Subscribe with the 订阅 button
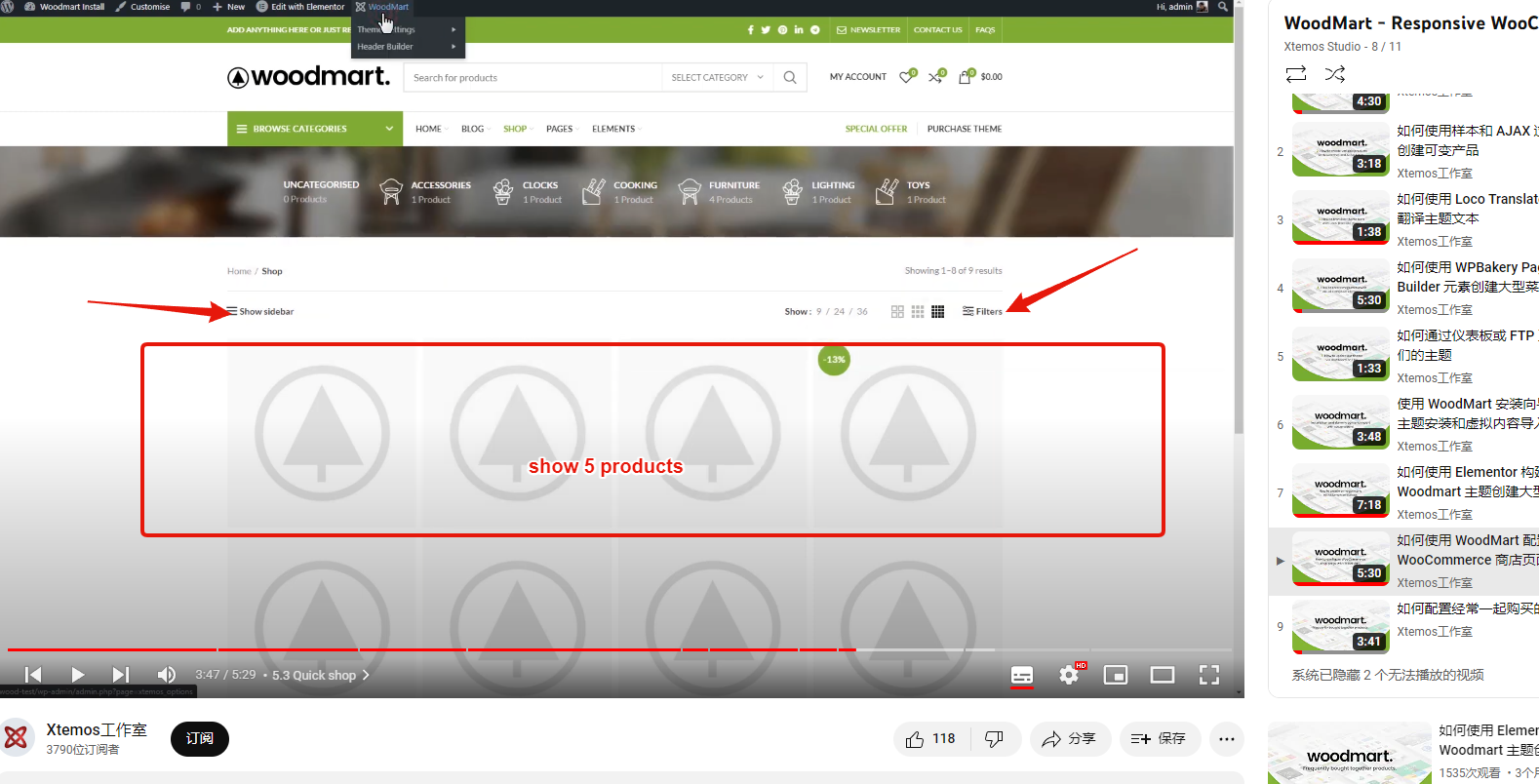The height and width of the screenshot is (784, 1539). 200,739
